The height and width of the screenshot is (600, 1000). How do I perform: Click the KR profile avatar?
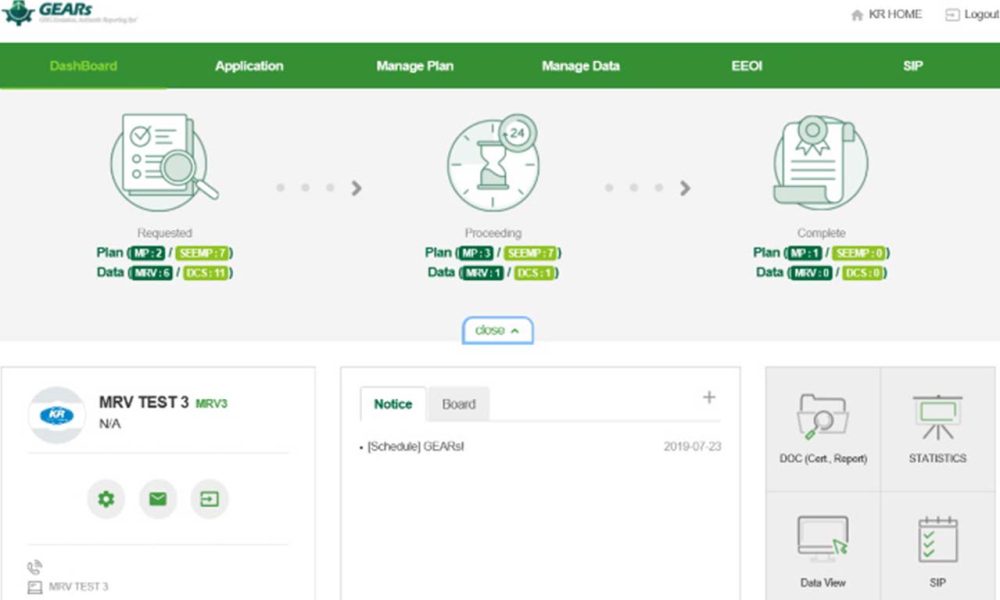pyautogui.click(x=57, y=415)
